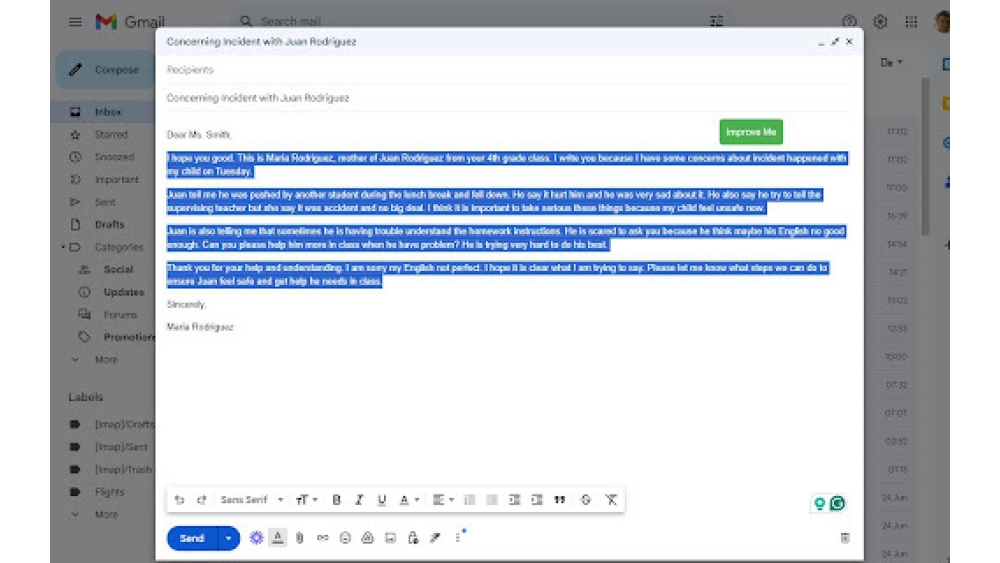Insert a link
Image resolution: width=1000 pixels, height=563 pixels.
(x=323, y=538)
